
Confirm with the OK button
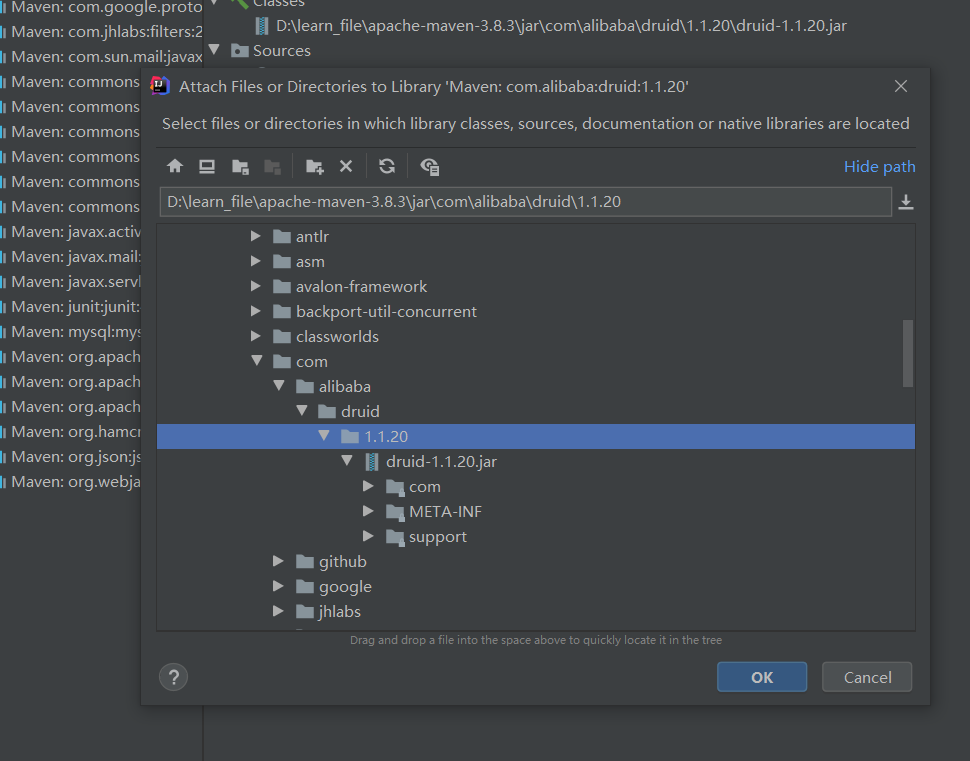tap(762, 677)
